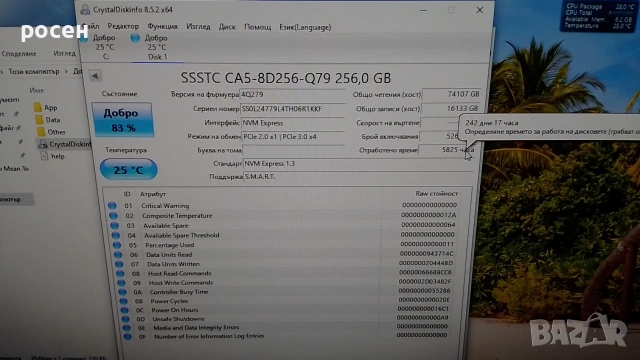Select the Percentage Used attribute text

click(x=169, y=245)
